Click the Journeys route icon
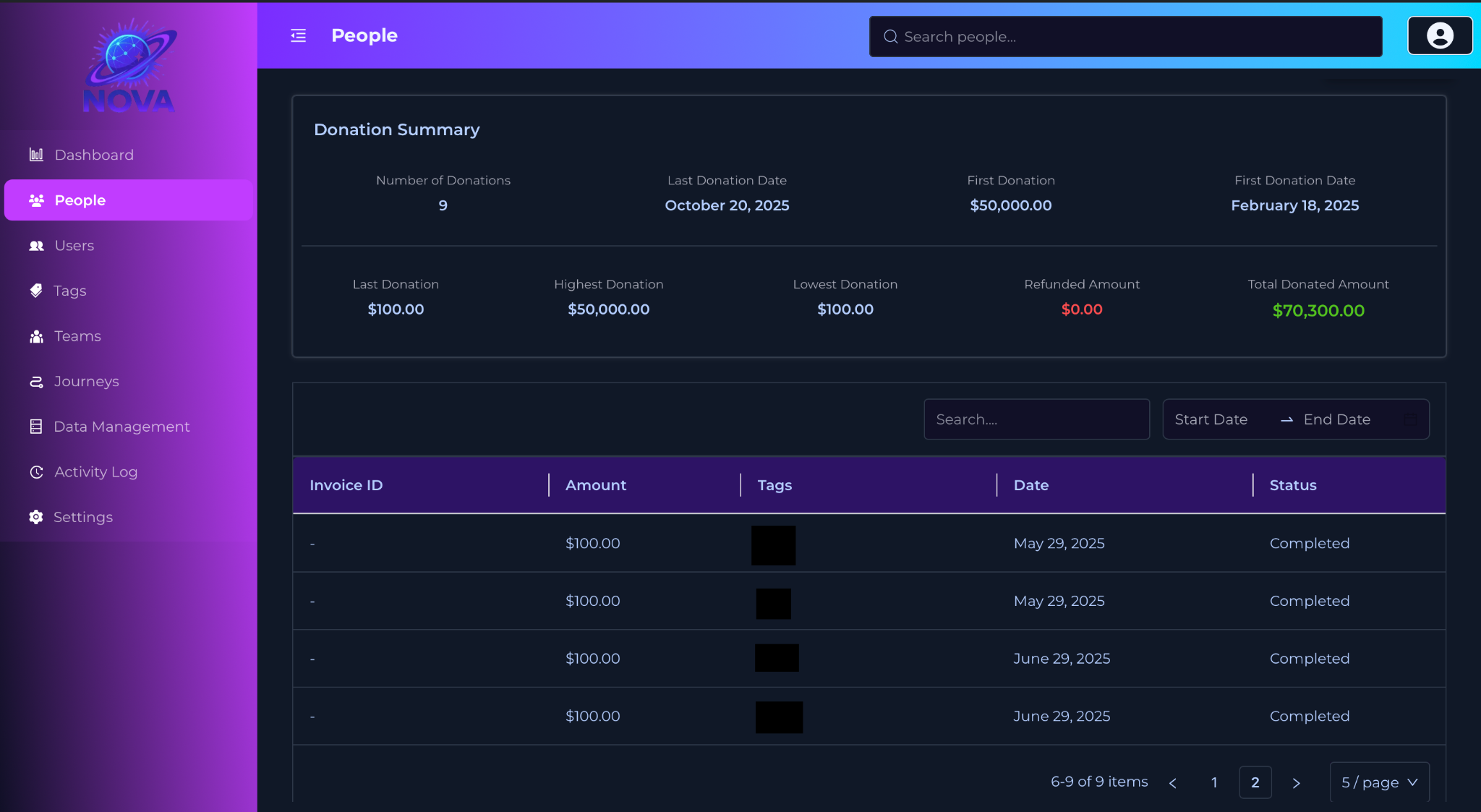Viewport: 1481px width, 812px height. coord(36,382)
